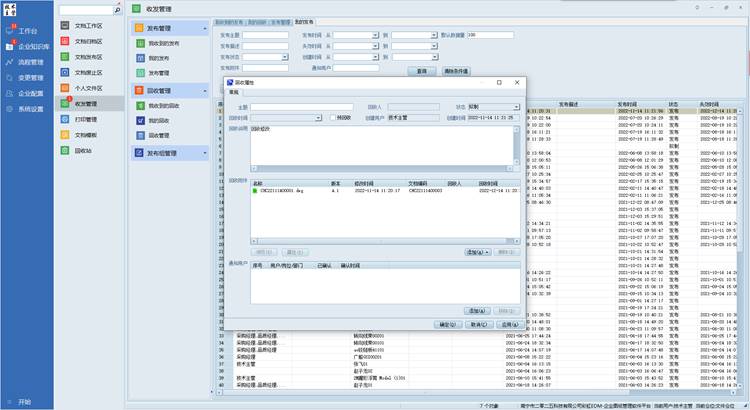
Task: Select the CNC22111400001.dwg file row
Action: click(x=288, y=189)
